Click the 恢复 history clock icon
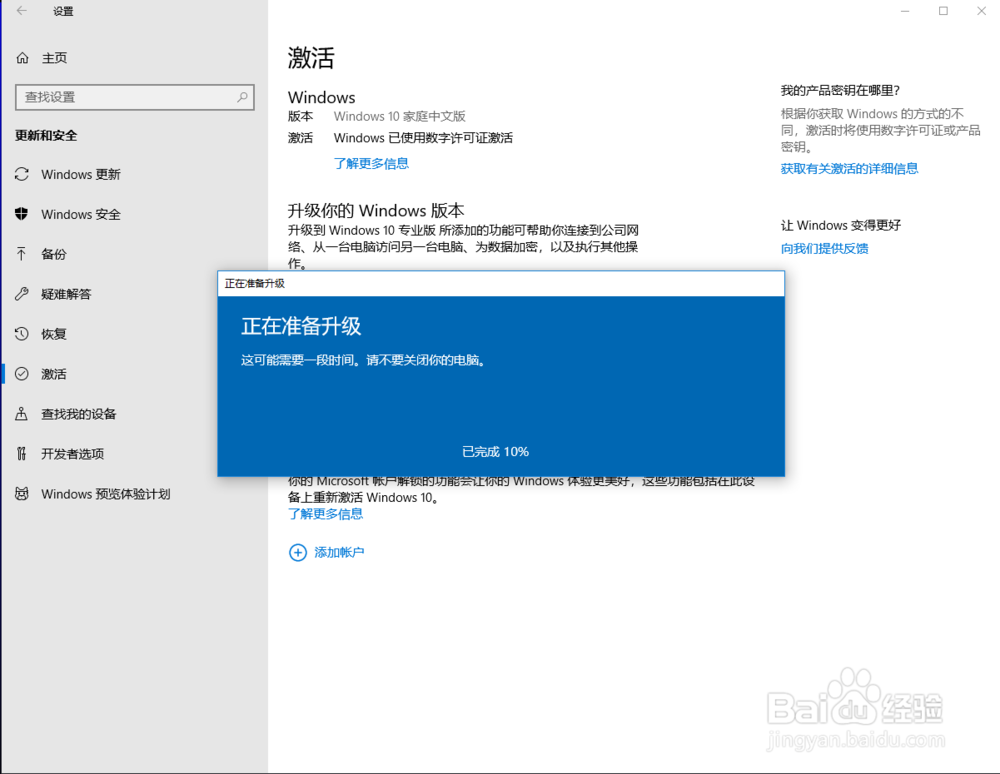 (22, 333)
